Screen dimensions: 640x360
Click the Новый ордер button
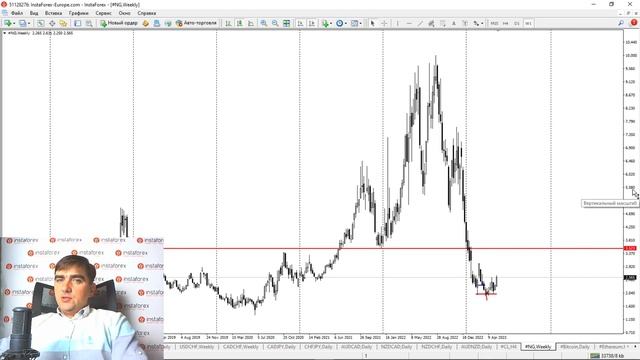[119, 23]
